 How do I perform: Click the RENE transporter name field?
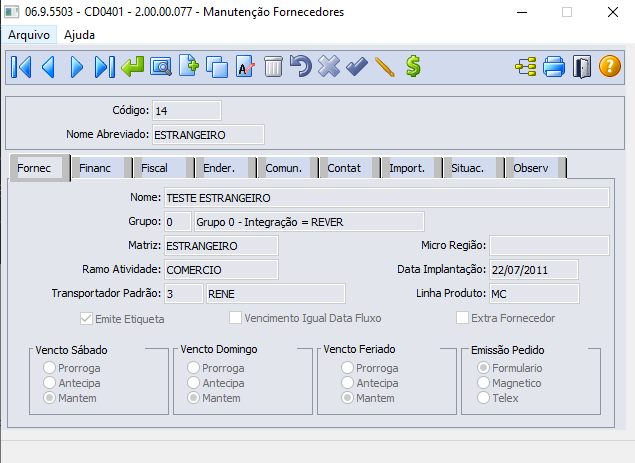click(276, 293)
